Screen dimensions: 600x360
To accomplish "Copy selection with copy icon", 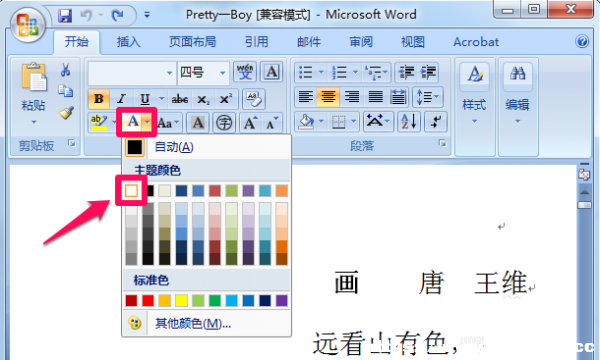I will pyautogui.click(x=66, y=91).
